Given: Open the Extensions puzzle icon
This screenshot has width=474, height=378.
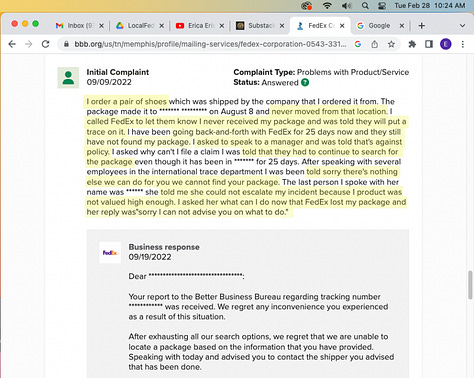Looking at the screenshot, I should click(x=412, y=44).
